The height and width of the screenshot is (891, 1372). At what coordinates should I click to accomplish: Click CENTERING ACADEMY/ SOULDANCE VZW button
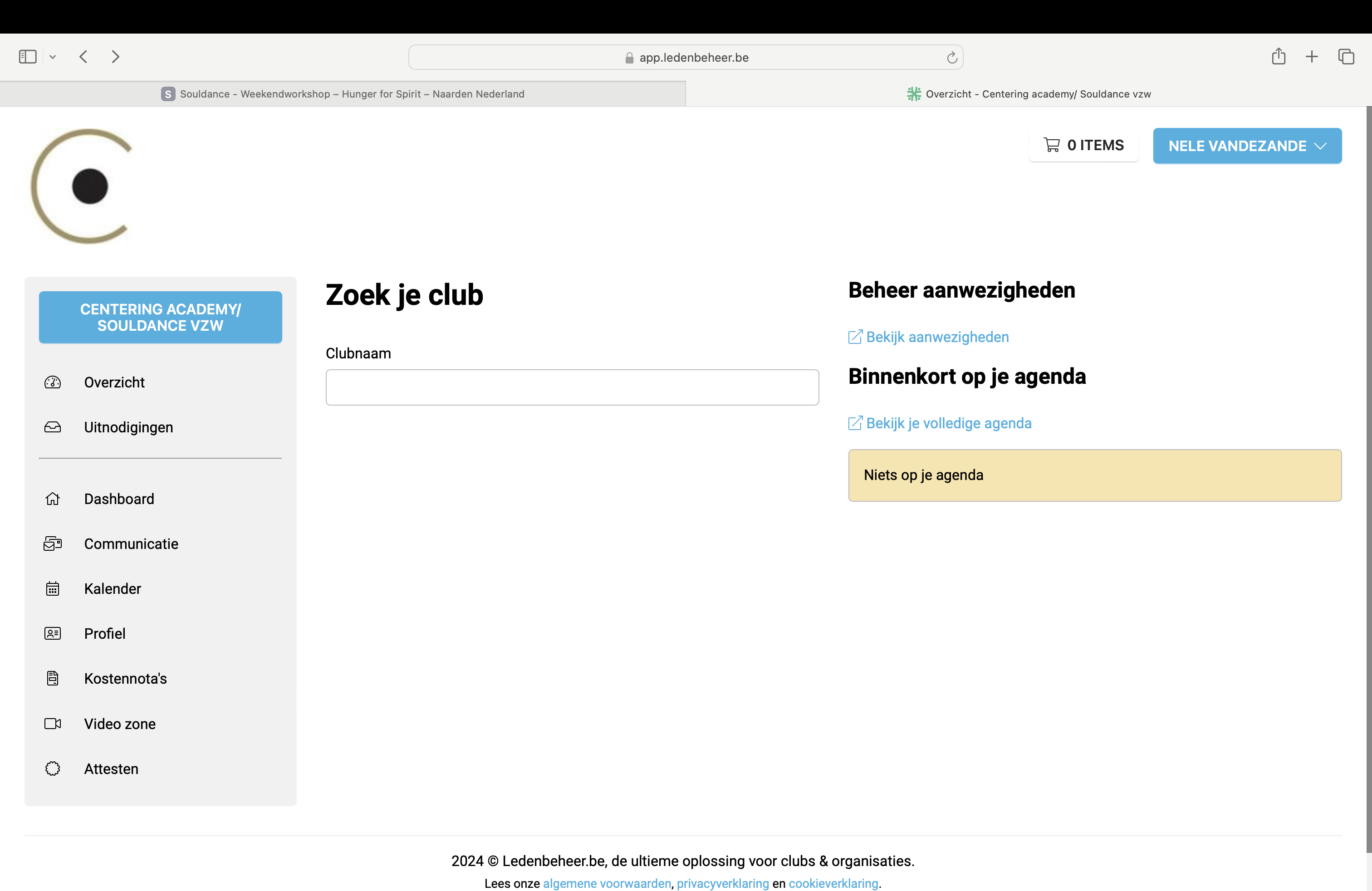tap(160, 317)
